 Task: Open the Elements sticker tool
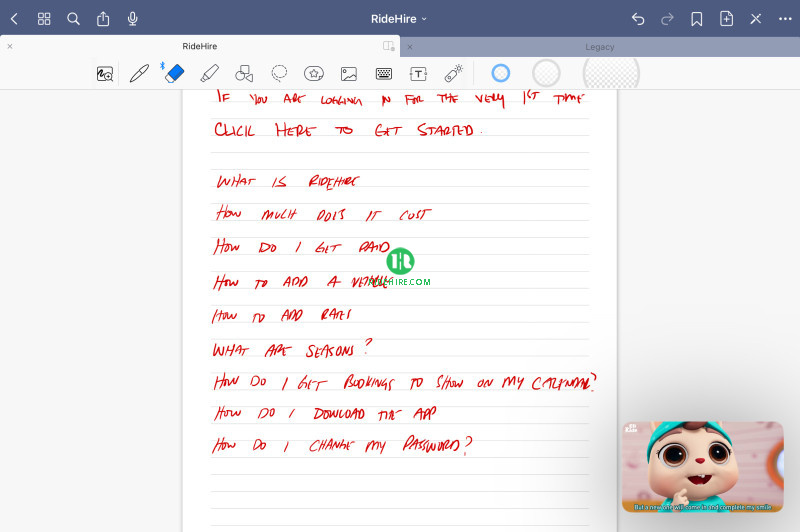(x=314, y=73)
